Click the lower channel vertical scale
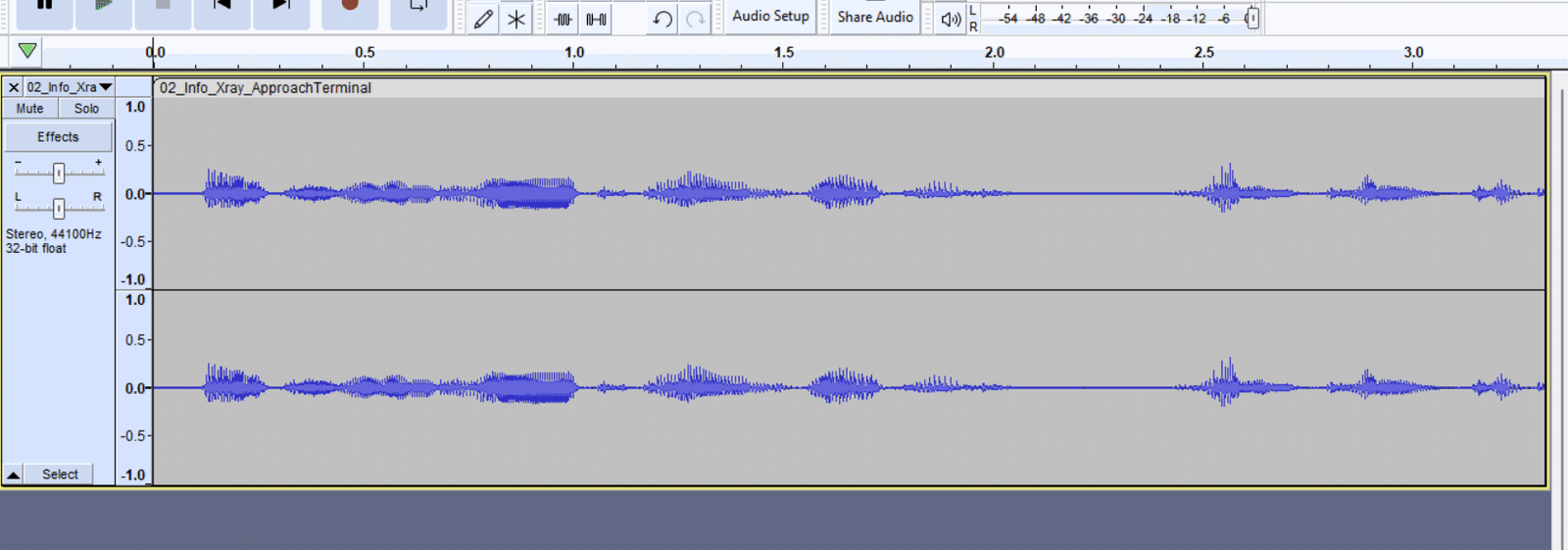Viewport: 1568px width, 550px height. (134, 387)
